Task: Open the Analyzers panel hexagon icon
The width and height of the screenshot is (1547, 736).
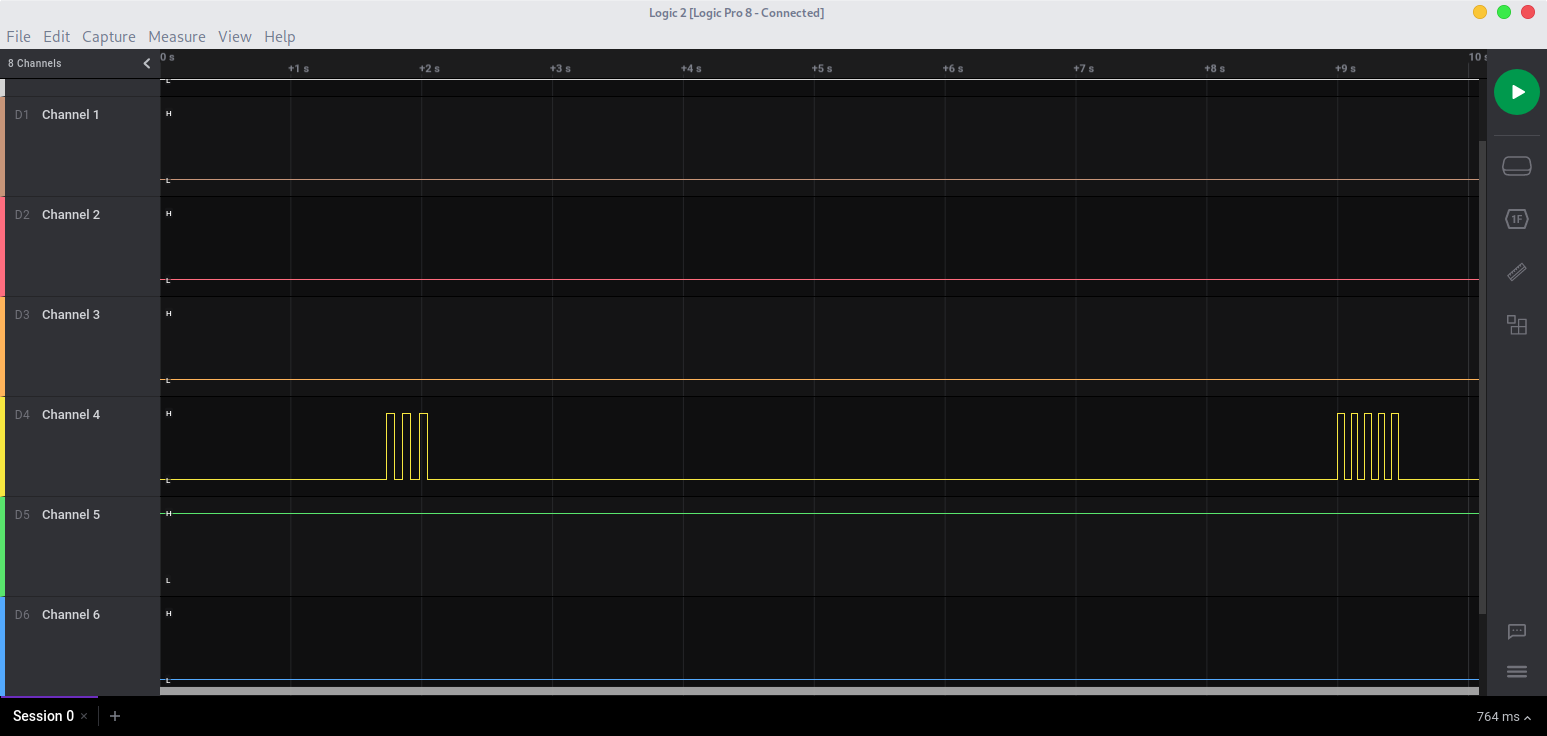Action: coord(1516,219)
